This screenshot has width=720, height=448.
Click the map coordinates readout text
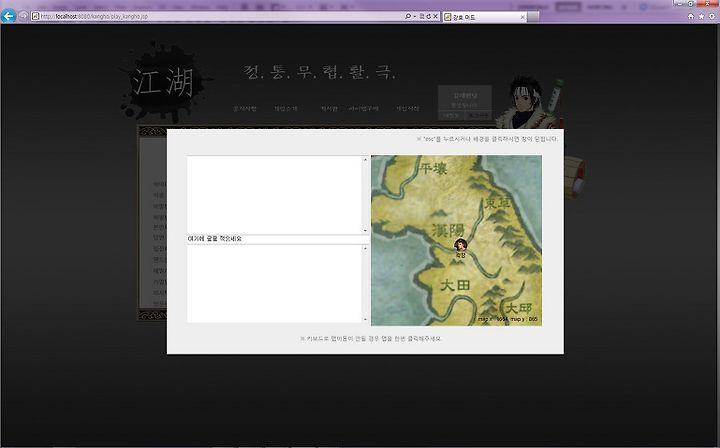pos(507,319)
